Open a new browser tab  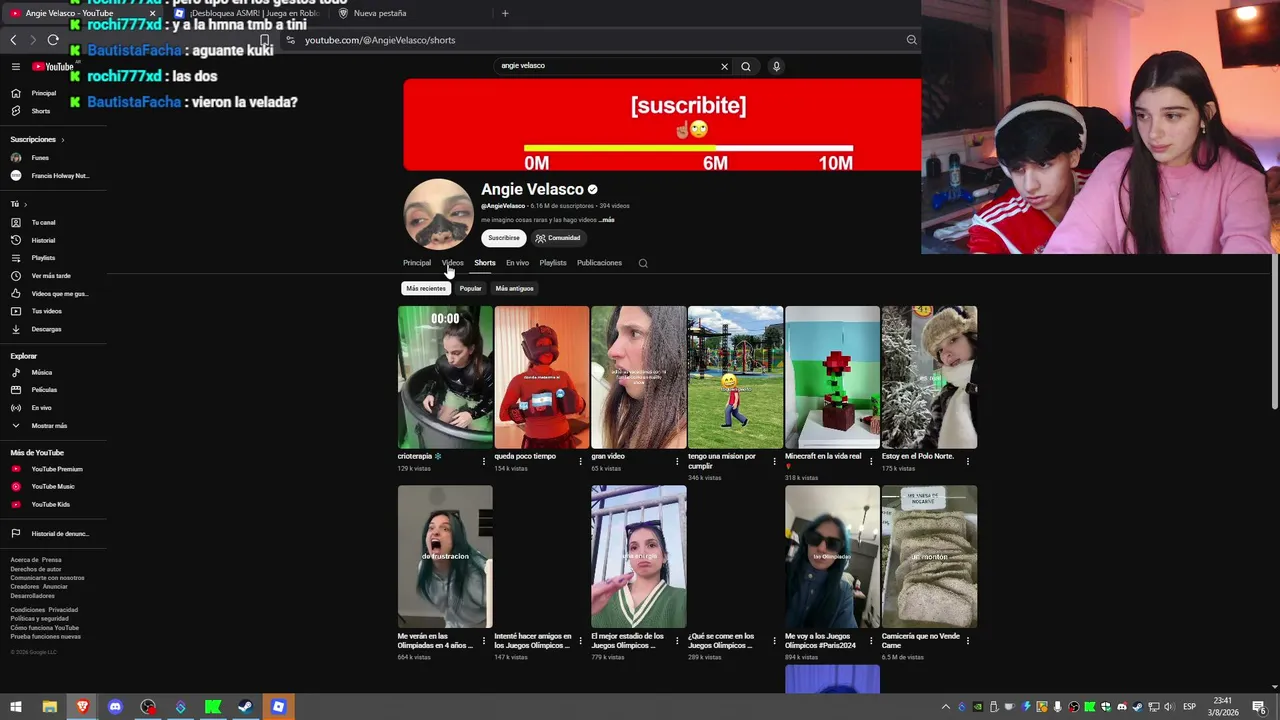click(505, 13)
